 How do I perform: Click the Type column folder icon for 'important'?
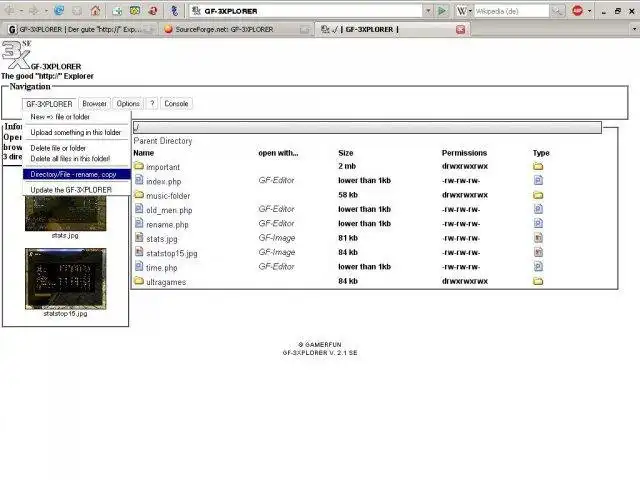tap(538, 166)
